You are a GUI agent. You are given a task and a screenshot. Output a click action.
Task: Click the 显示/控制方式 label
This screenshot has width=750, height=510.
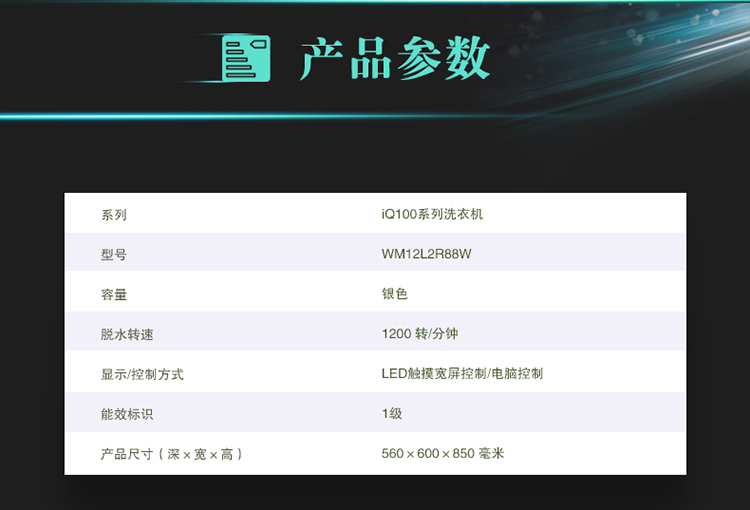142,374
